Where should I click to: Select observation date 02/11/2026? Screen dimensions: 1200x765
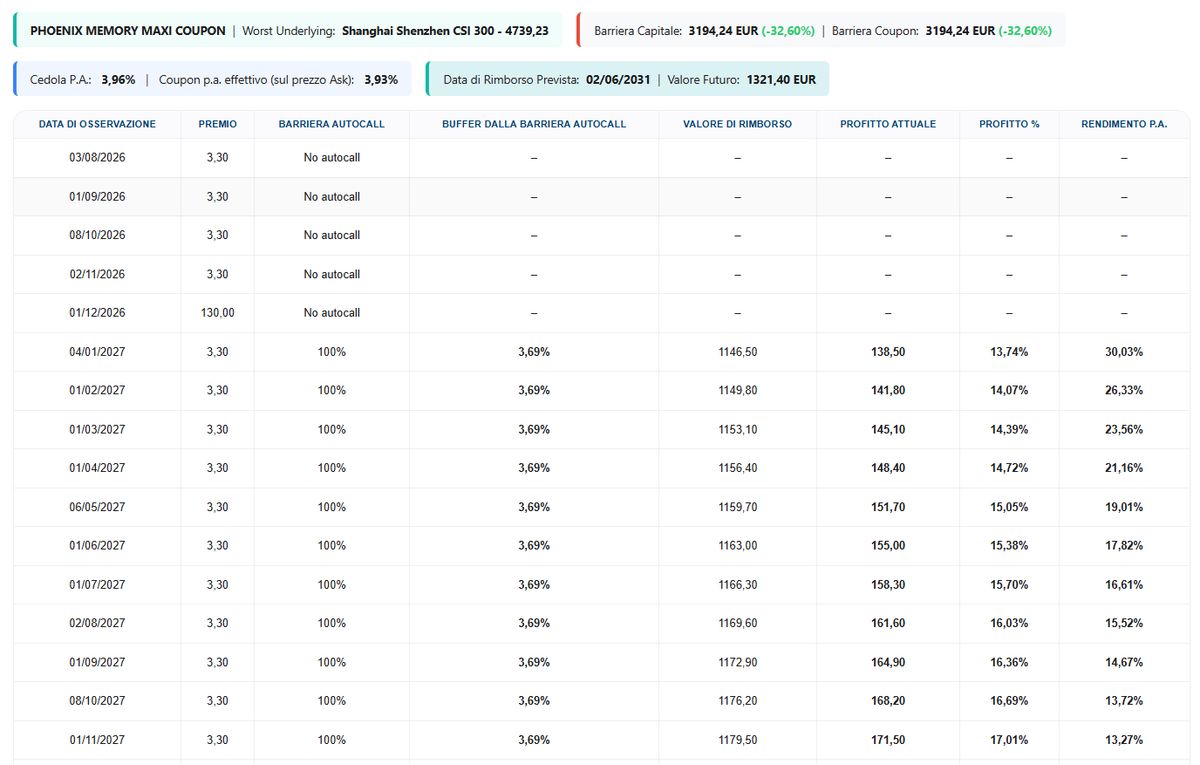click(97, 274)
